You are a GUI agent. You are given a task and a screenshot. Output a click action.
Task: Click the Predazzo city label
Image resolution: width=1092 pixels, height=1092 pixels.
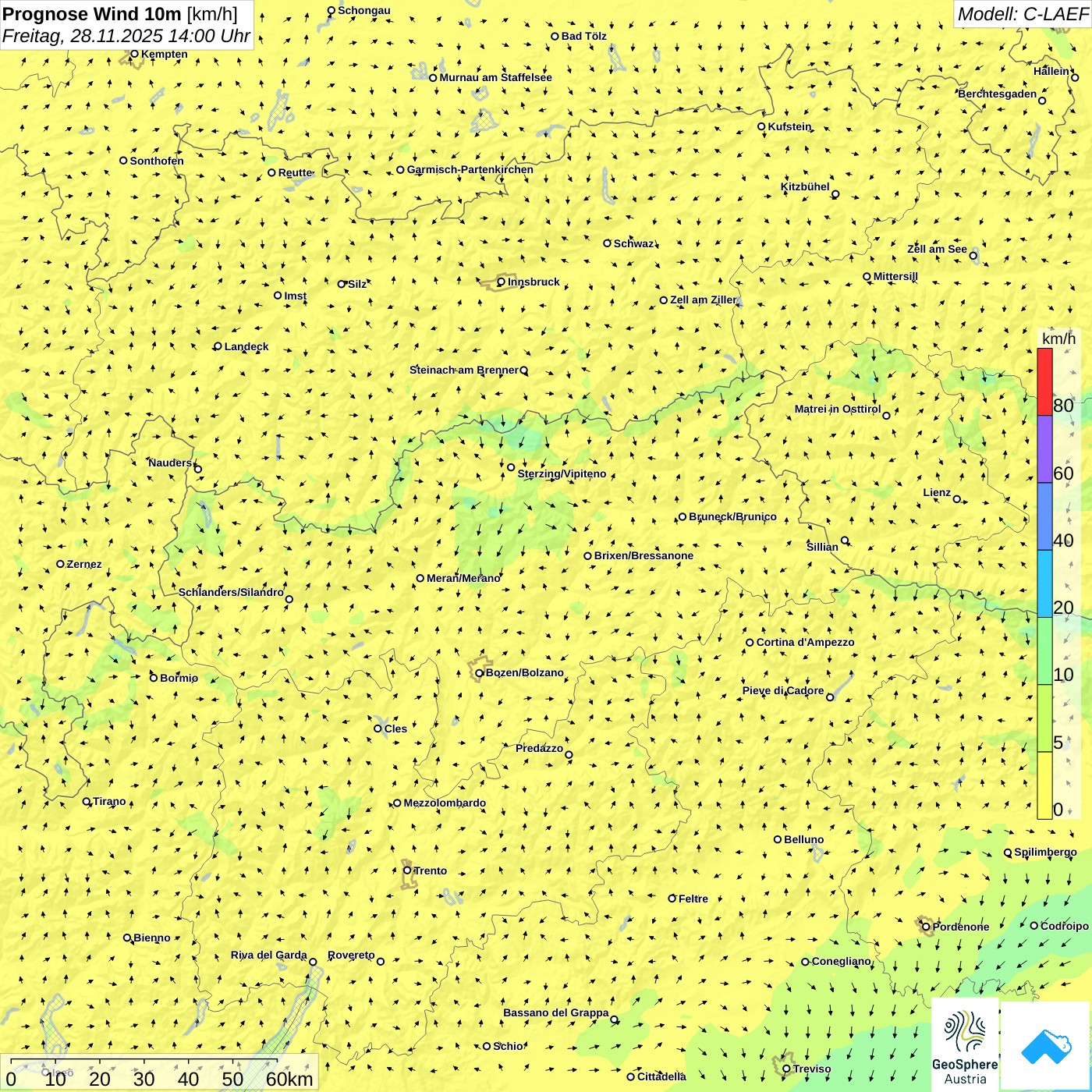pos(539,748)
